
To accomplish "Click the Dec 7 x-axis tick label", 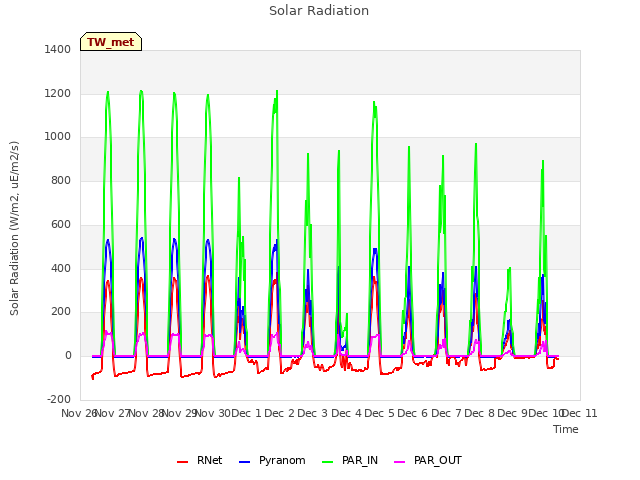I will pos(446,413).
